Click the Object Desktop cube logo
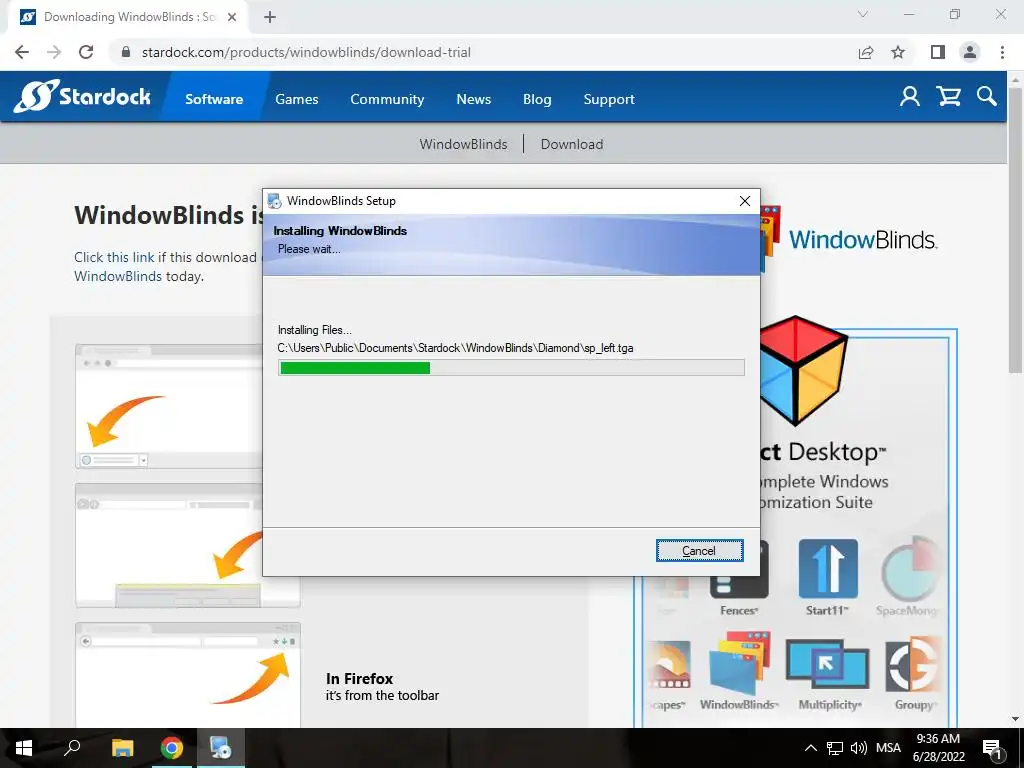 pos(805,370)
